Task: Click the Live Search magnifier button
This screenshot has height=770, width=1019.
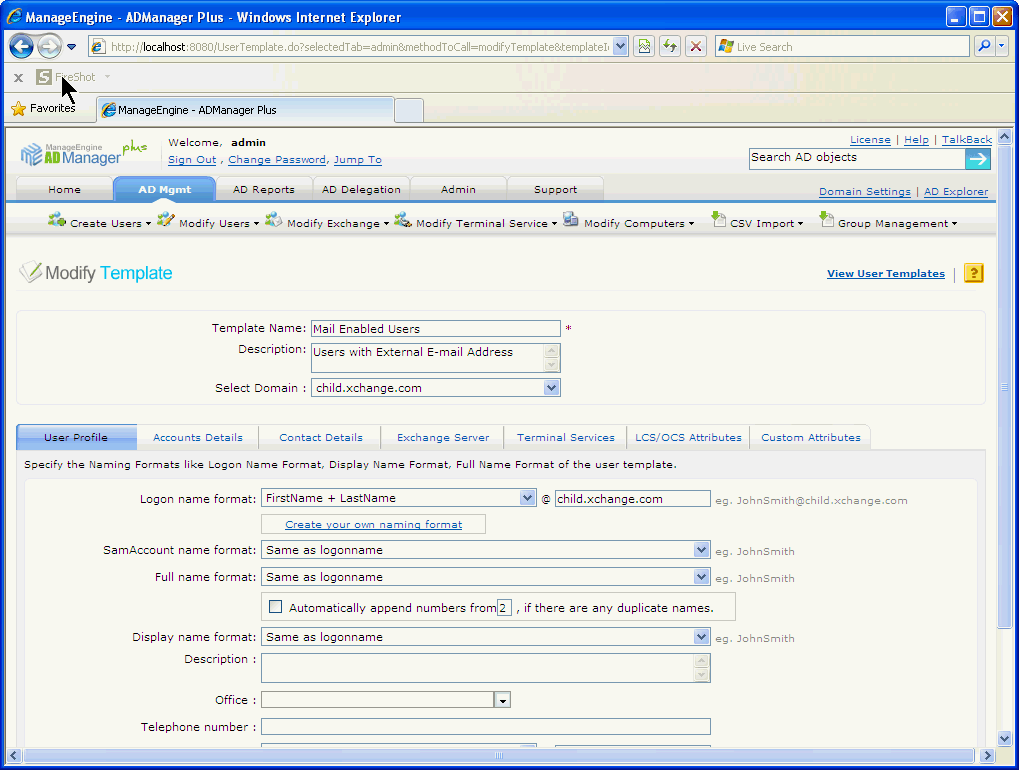Action: pos(985,46)
